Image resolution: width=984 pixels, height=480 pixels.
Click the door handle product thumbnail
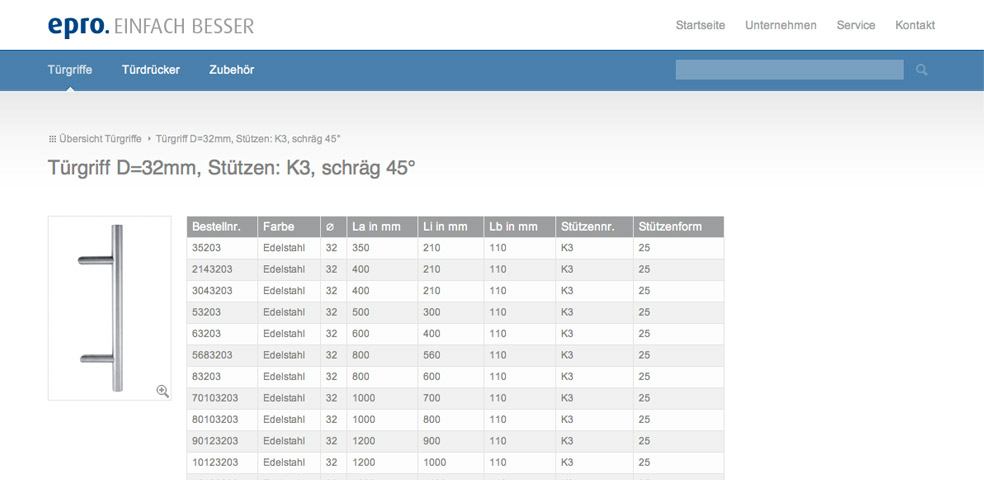pyautogui.click(x=109, y=308)
